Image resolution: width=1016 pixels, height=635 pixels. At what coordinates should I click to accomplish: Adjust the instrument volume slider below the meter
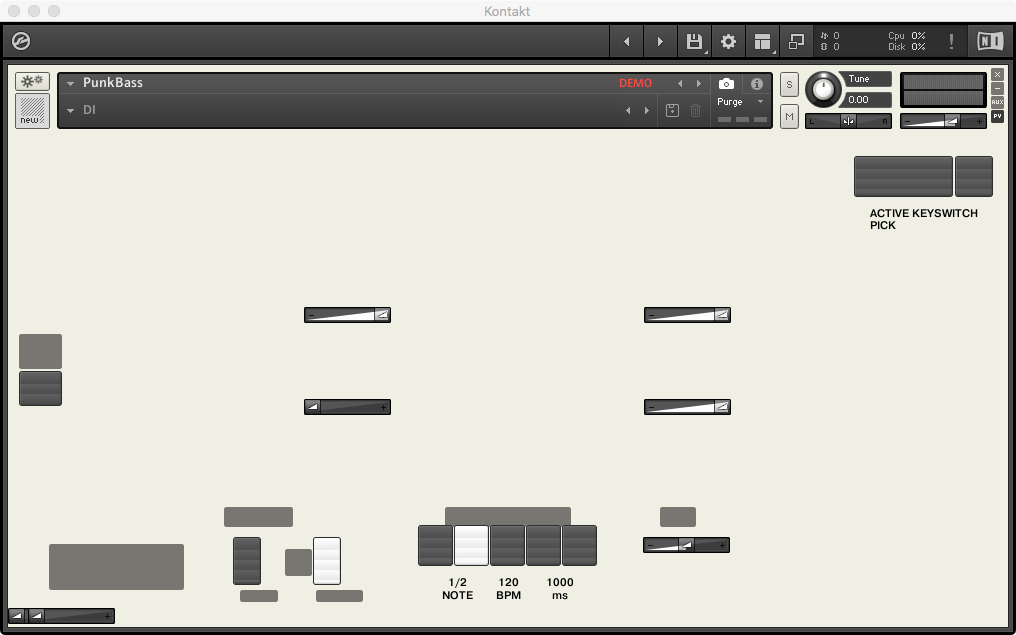(943, 121)
